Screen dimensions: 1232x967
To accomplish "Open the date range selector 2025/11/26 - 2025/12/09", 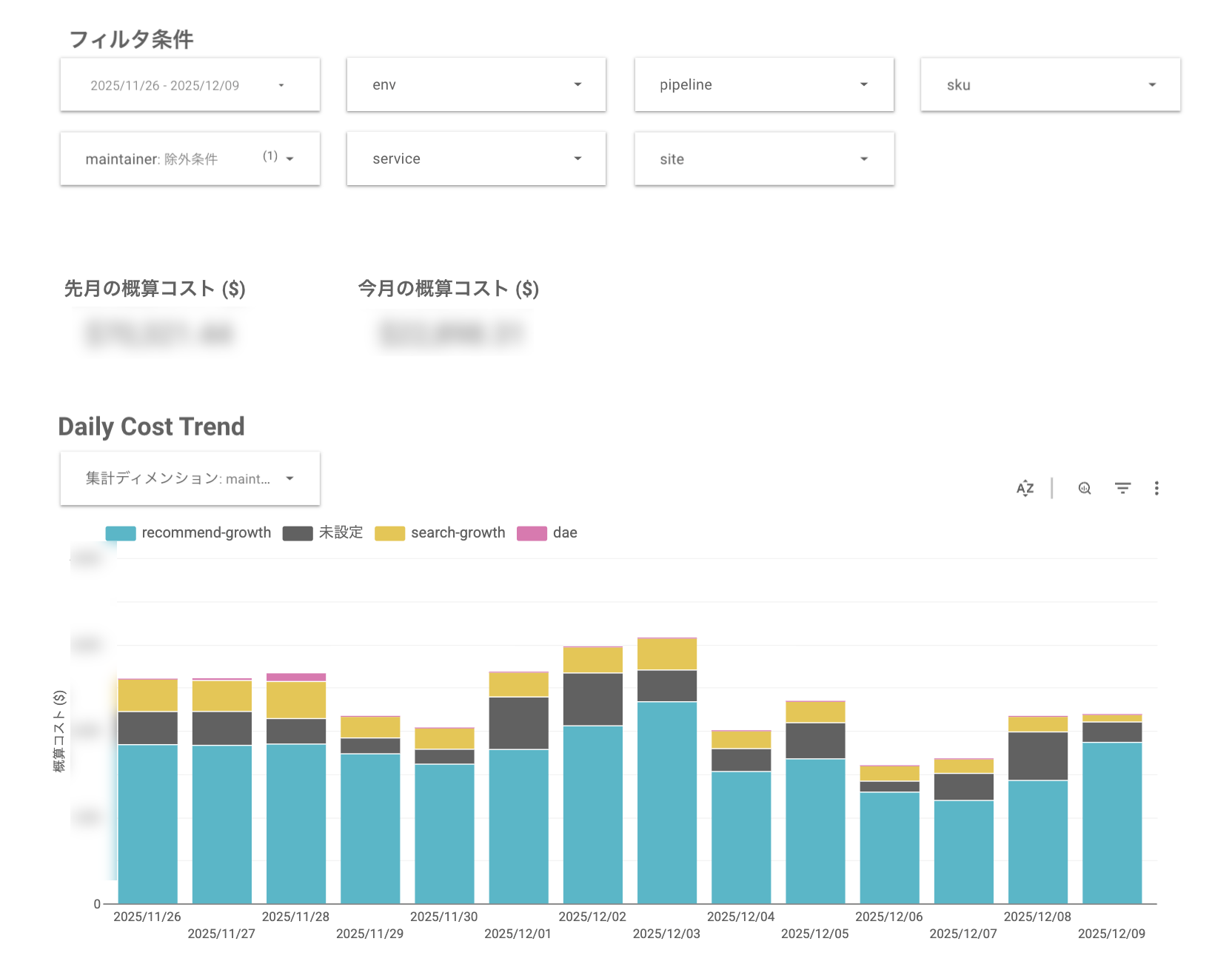I will point(190,84).
